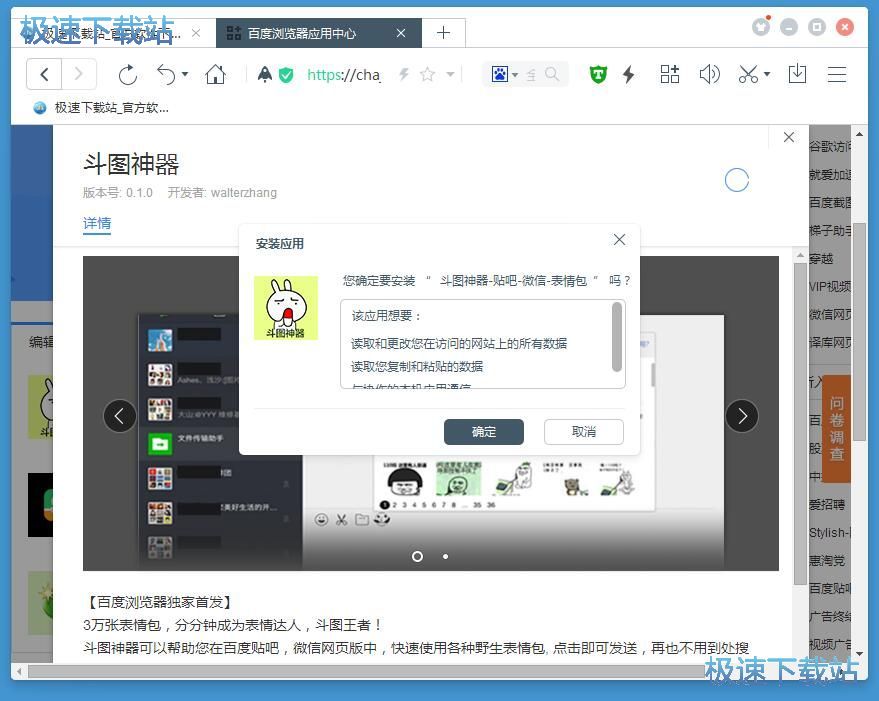This screenshot has width=879, height=701.
Task: Close the 安装应用 dialog
Action: [x=619, y=240]
